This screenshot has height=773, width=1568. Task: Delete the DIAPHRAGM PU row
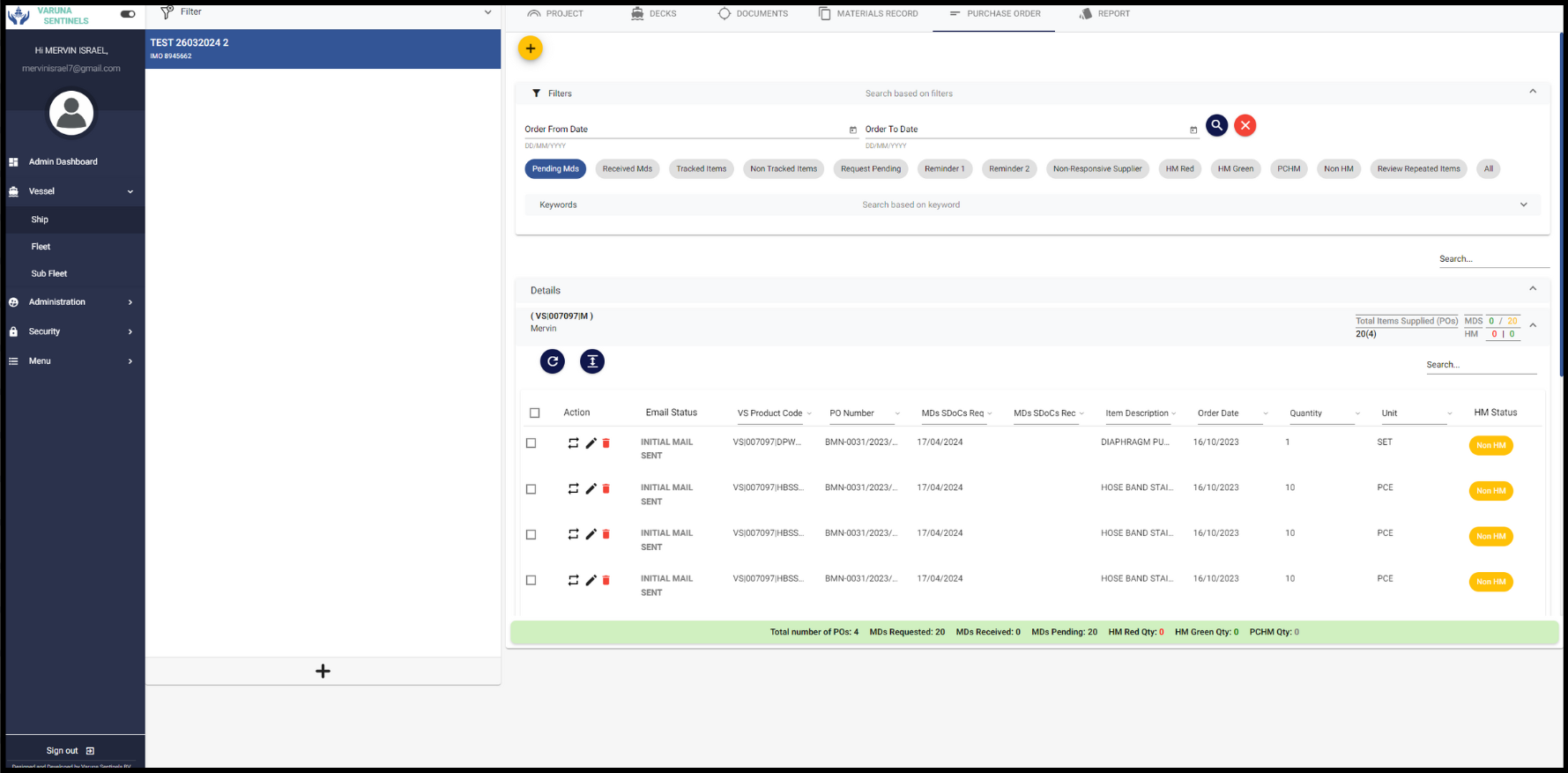tap(606, 442)
